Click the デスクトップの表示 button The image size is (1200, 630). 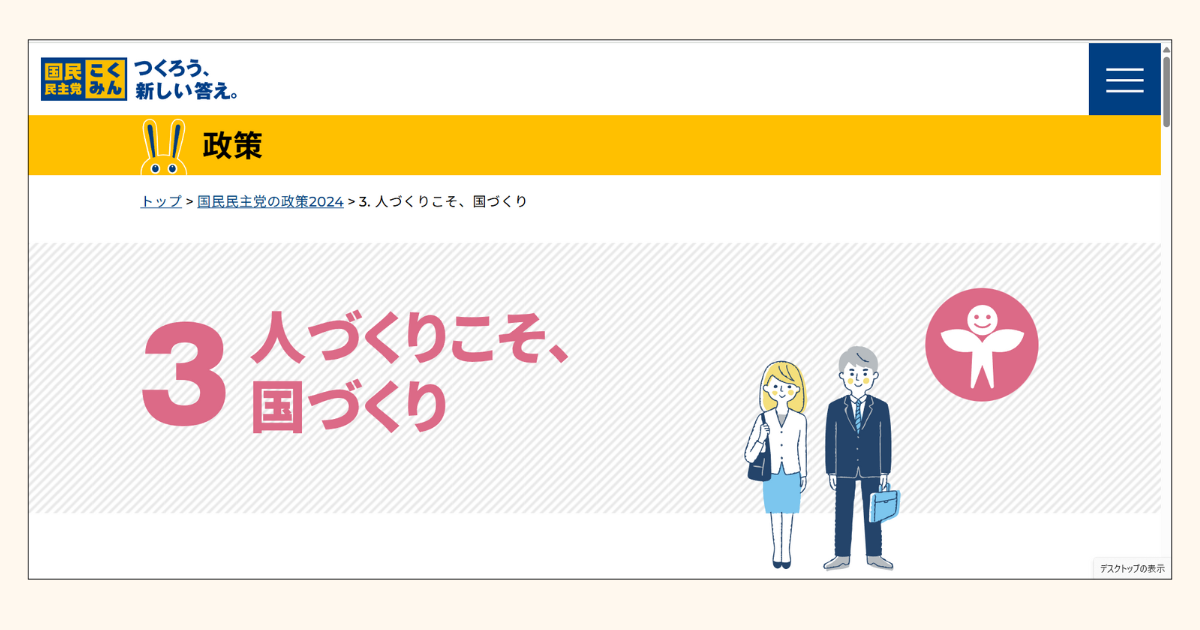(x=1131, y=568)
